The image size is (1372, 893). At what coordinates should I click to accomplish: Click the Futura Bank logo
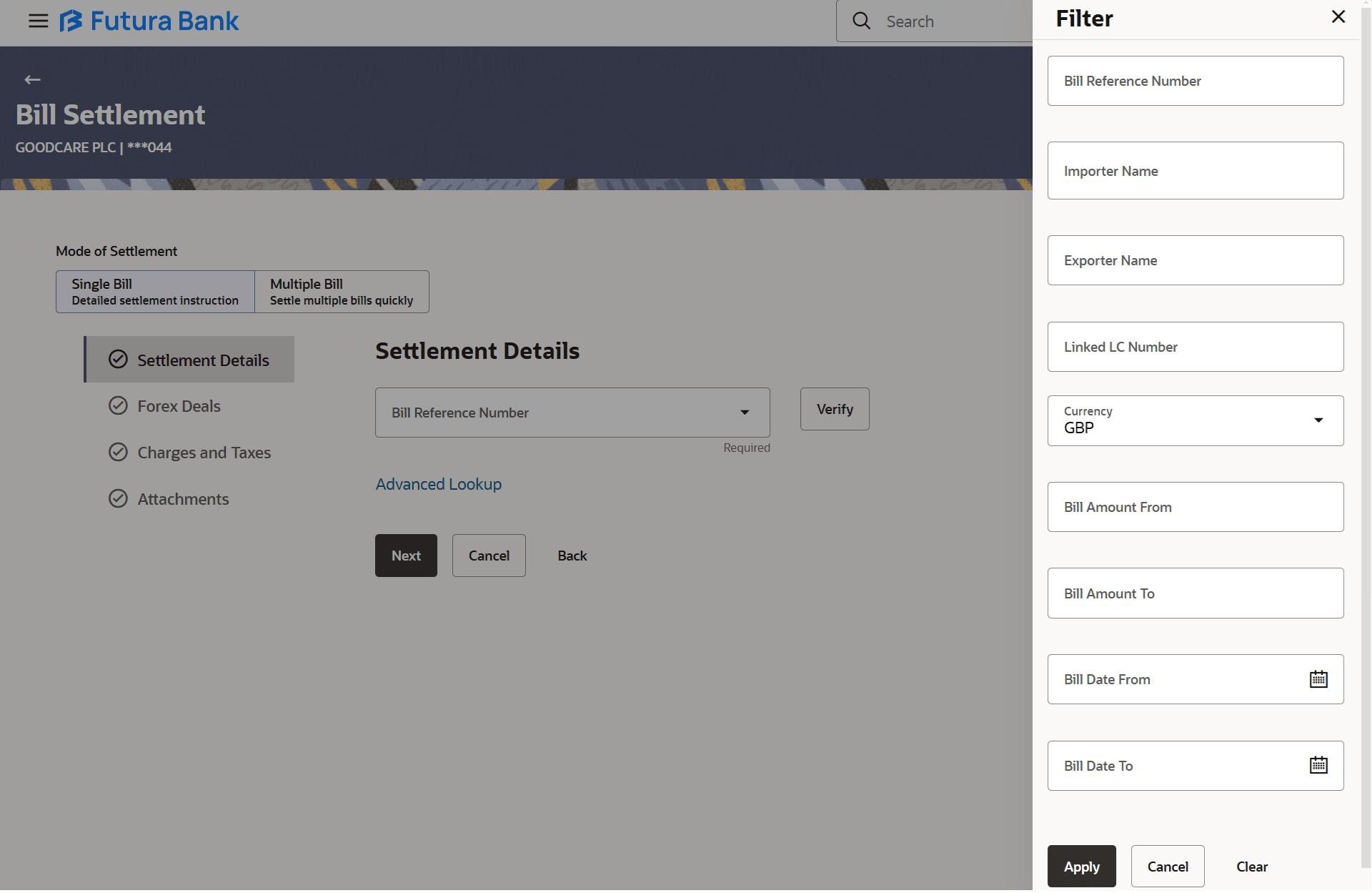pyautogui.click(x=149, y=21)
